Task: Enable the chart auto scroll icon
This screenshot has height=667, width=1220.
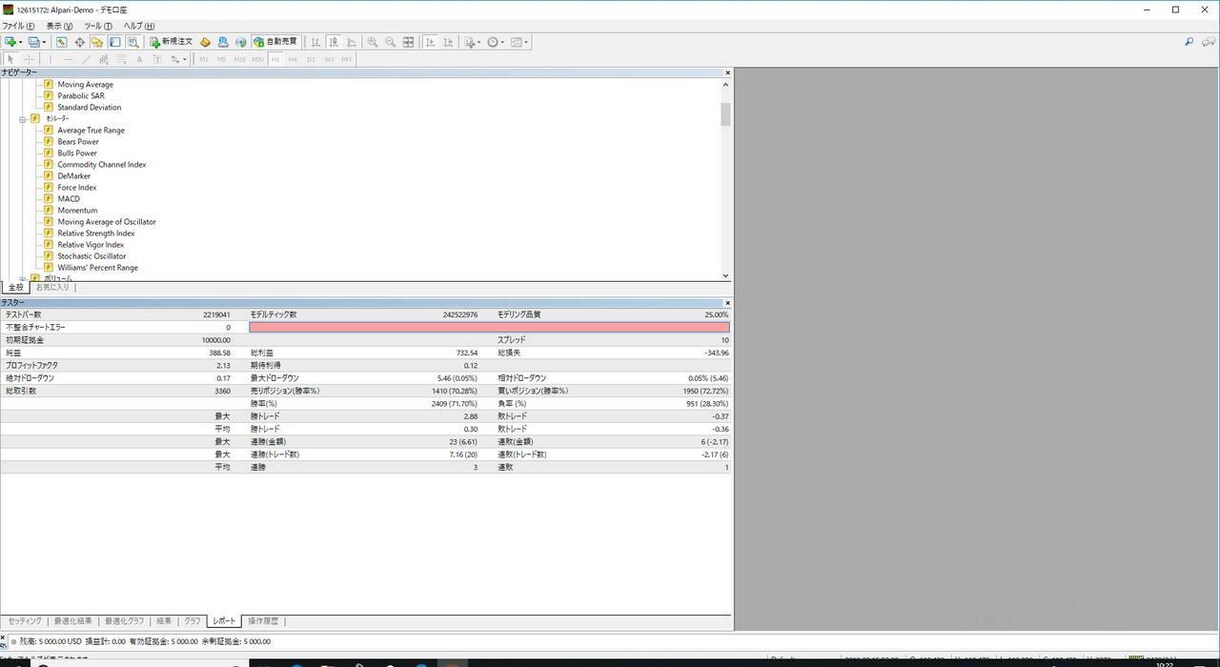Action: click(430, 42)
